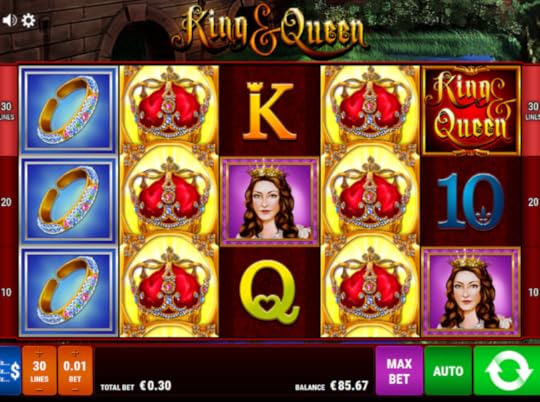Open settings gear icon
The height and width of the screenshot is (402, 540).
(x=28, y=21)
